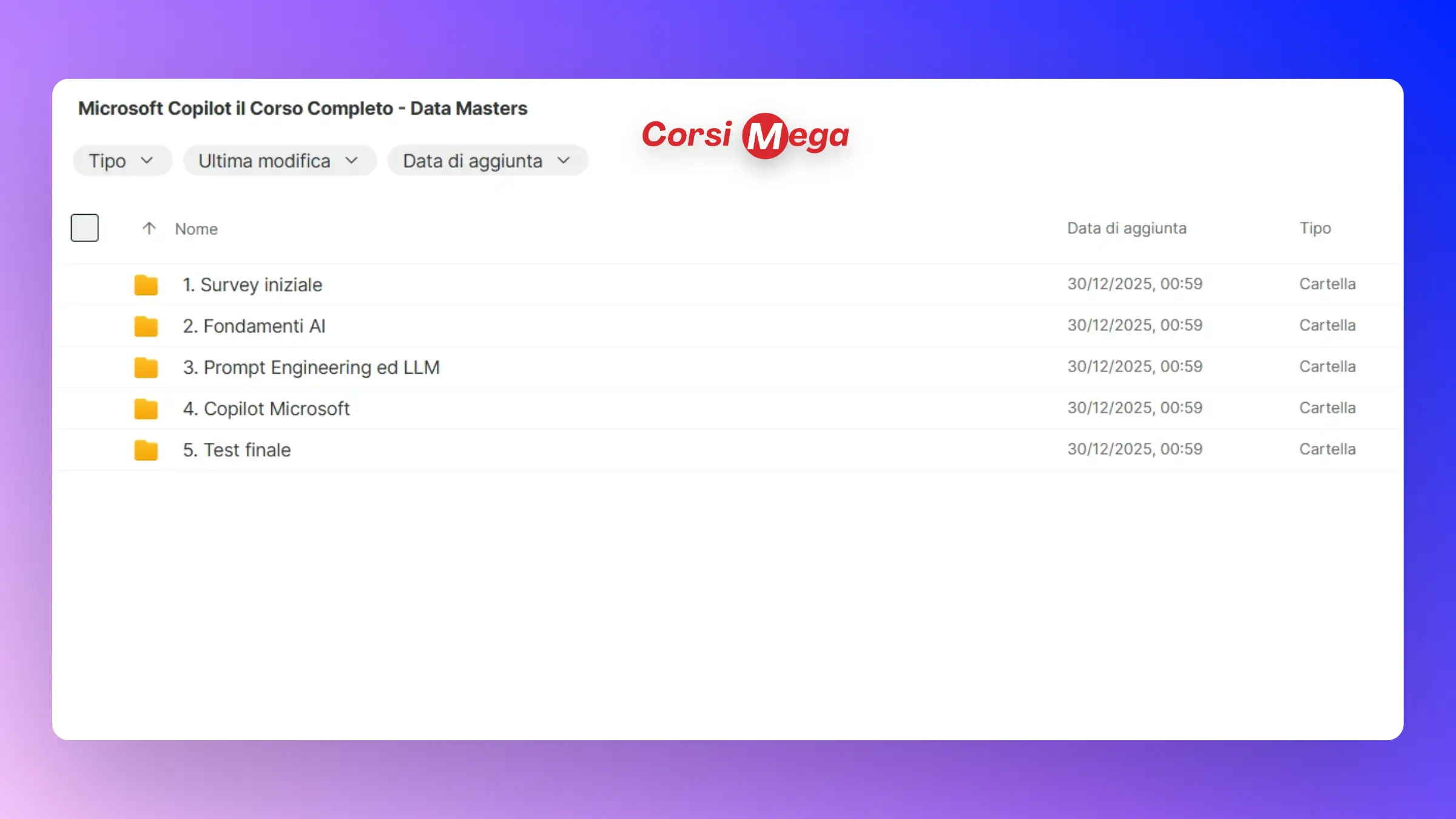Click folder icon beside Prompt Engineering ed LLM
The height and width of the screenshot is (819, 1456).
tap(146, 367)
